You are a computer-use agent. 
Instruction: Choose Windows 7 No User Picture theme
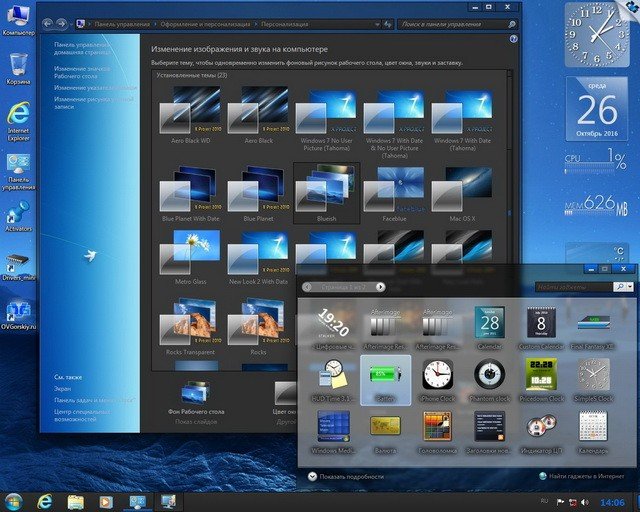[x=326, y=118]
